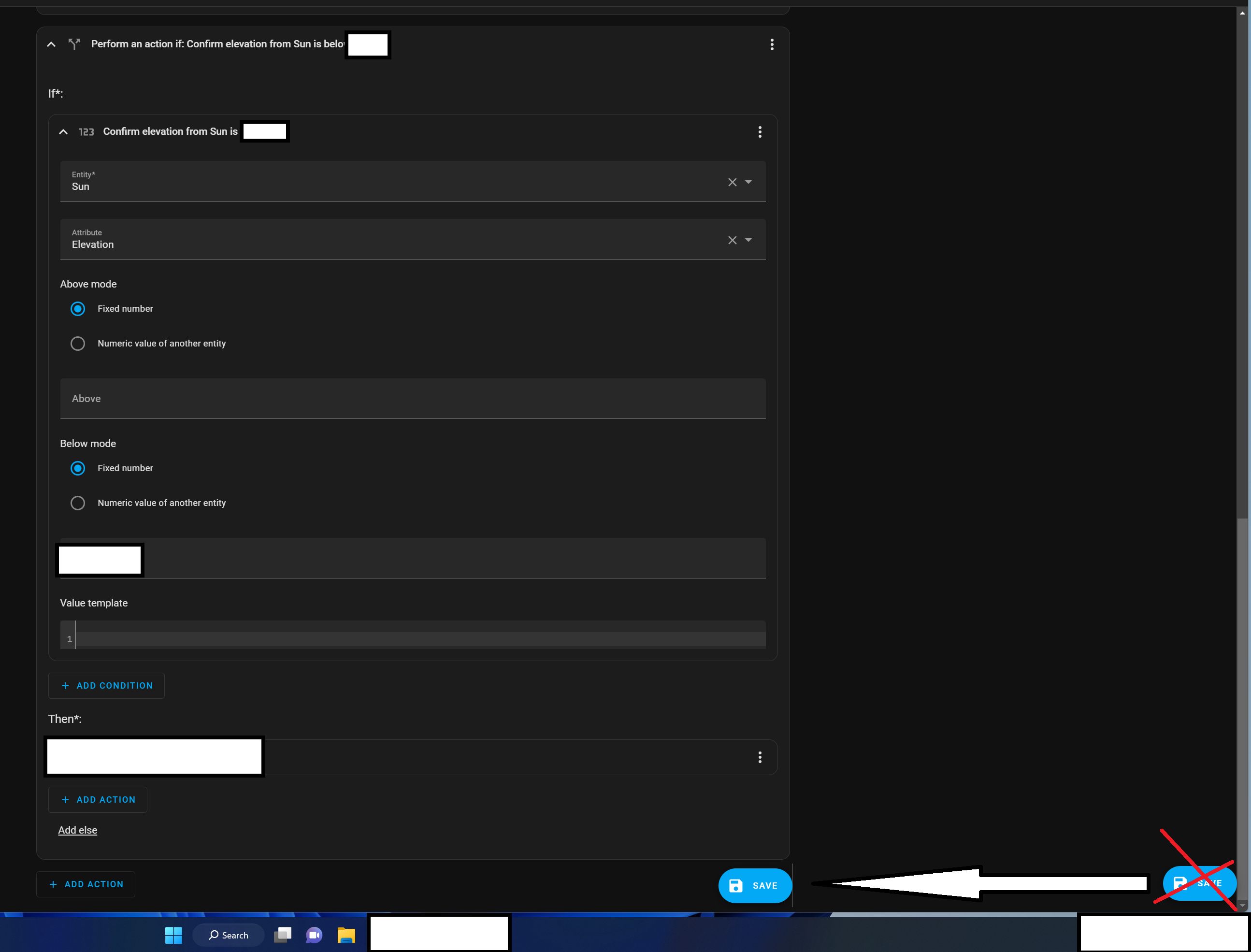This screenshot has width=1251, height=952.
Task: Click the ADD CONDITION button
Action: point(106,686)
